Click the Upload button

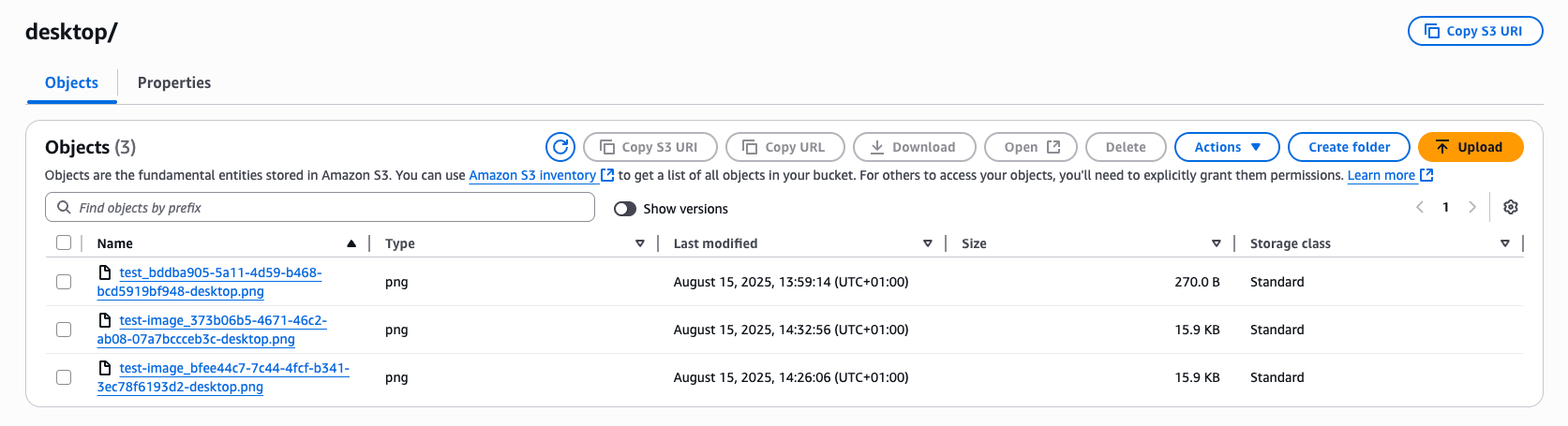click(x=1471, y=147)
